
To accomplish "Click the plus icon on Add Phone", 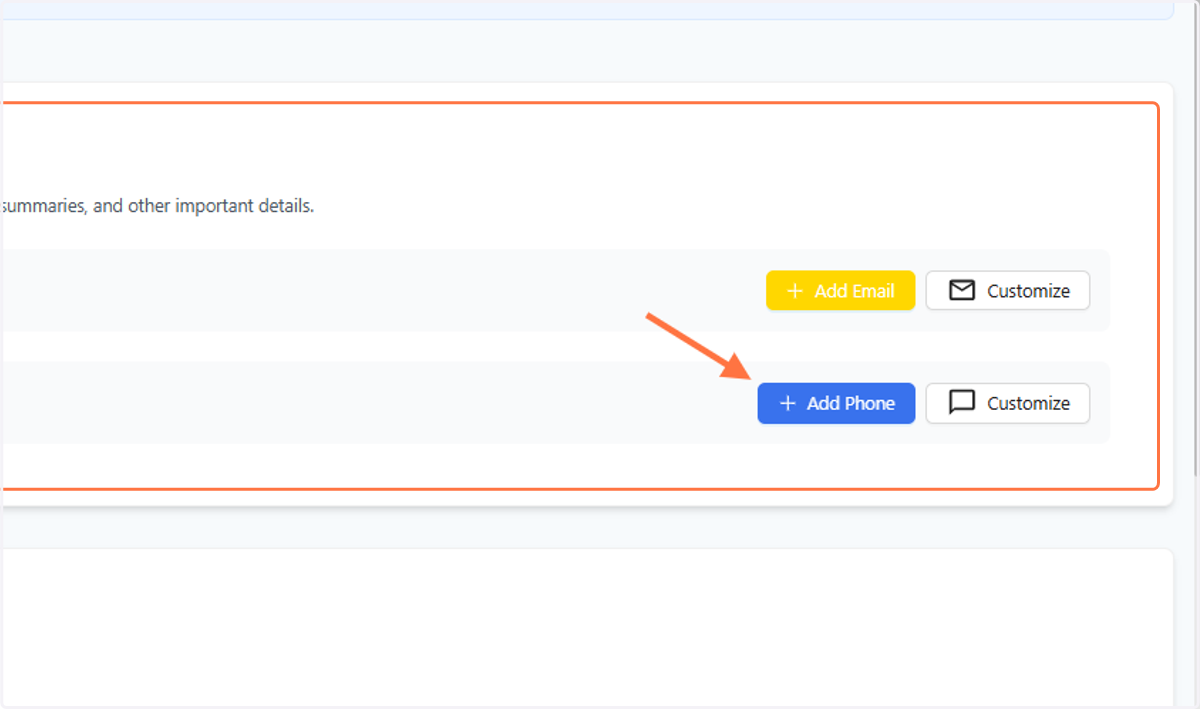I will tap(787, 403).
